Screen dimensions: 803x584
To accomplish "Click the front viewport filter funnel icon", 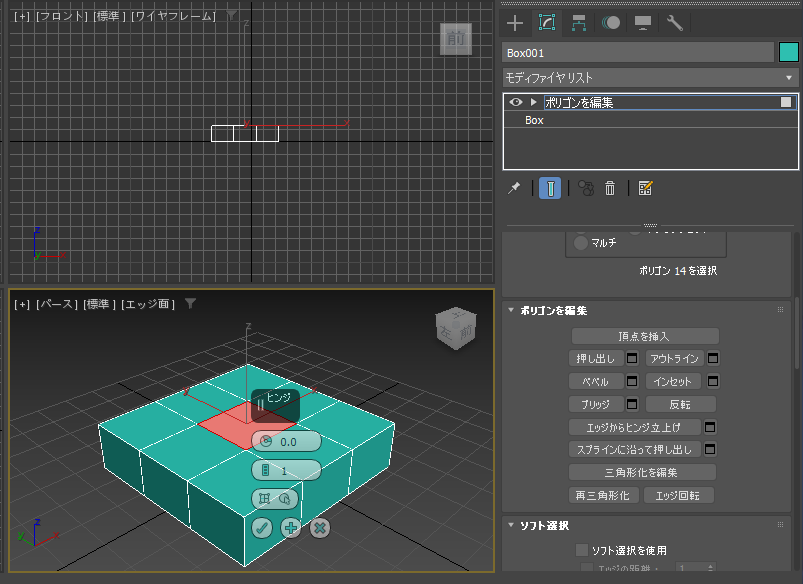I will coord(232,16).
